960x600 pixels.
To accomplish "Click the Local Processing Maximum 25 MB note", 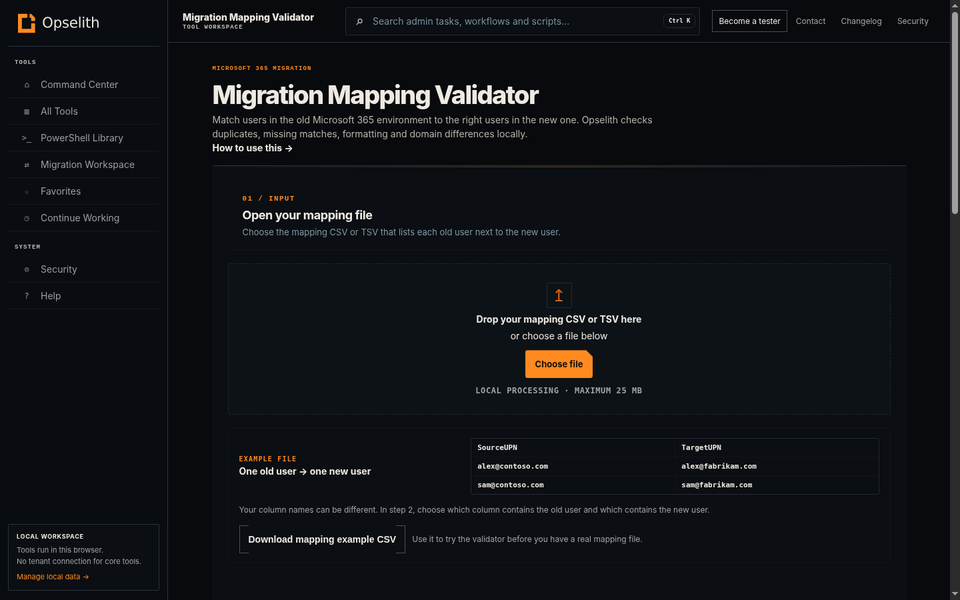I will click(x=559, y=391).
